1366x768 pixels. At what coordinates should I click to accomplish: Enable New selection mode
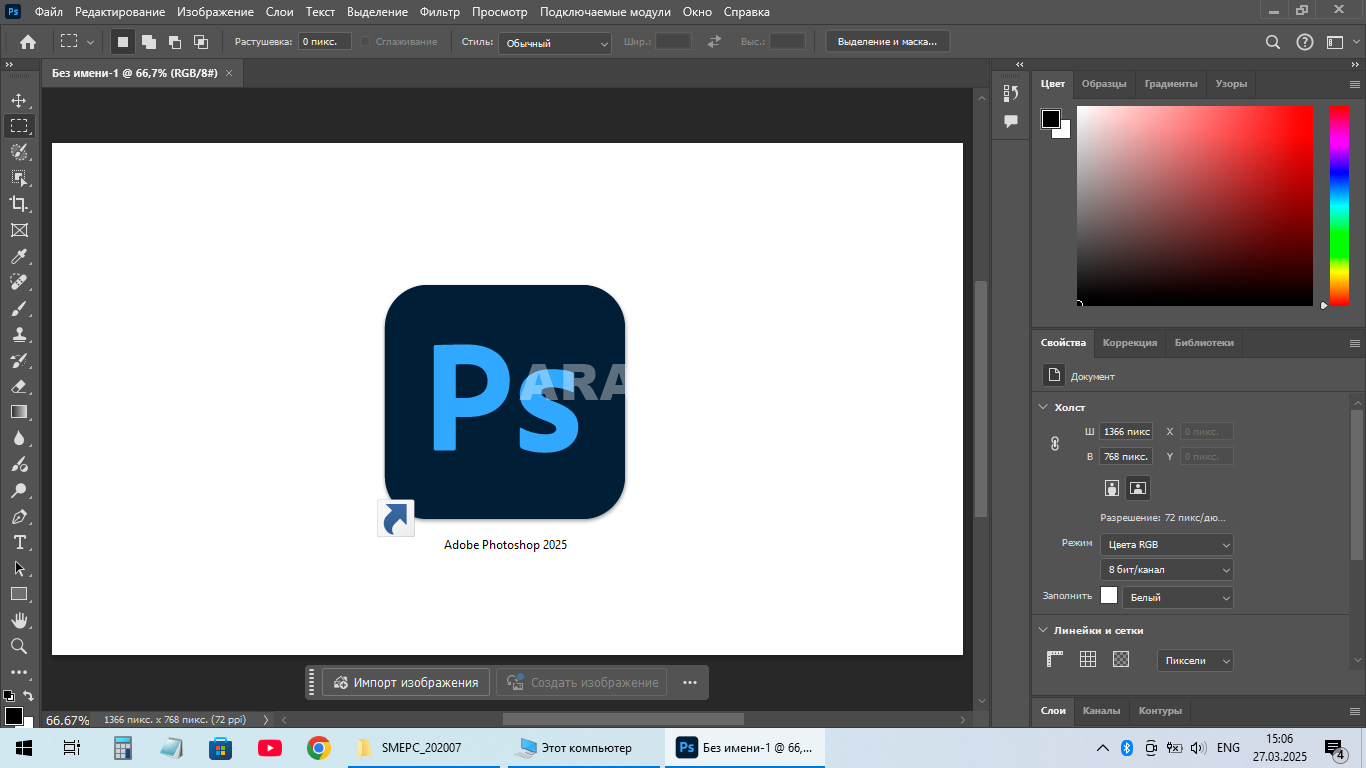pyautogui.click(x=122, y=42)
